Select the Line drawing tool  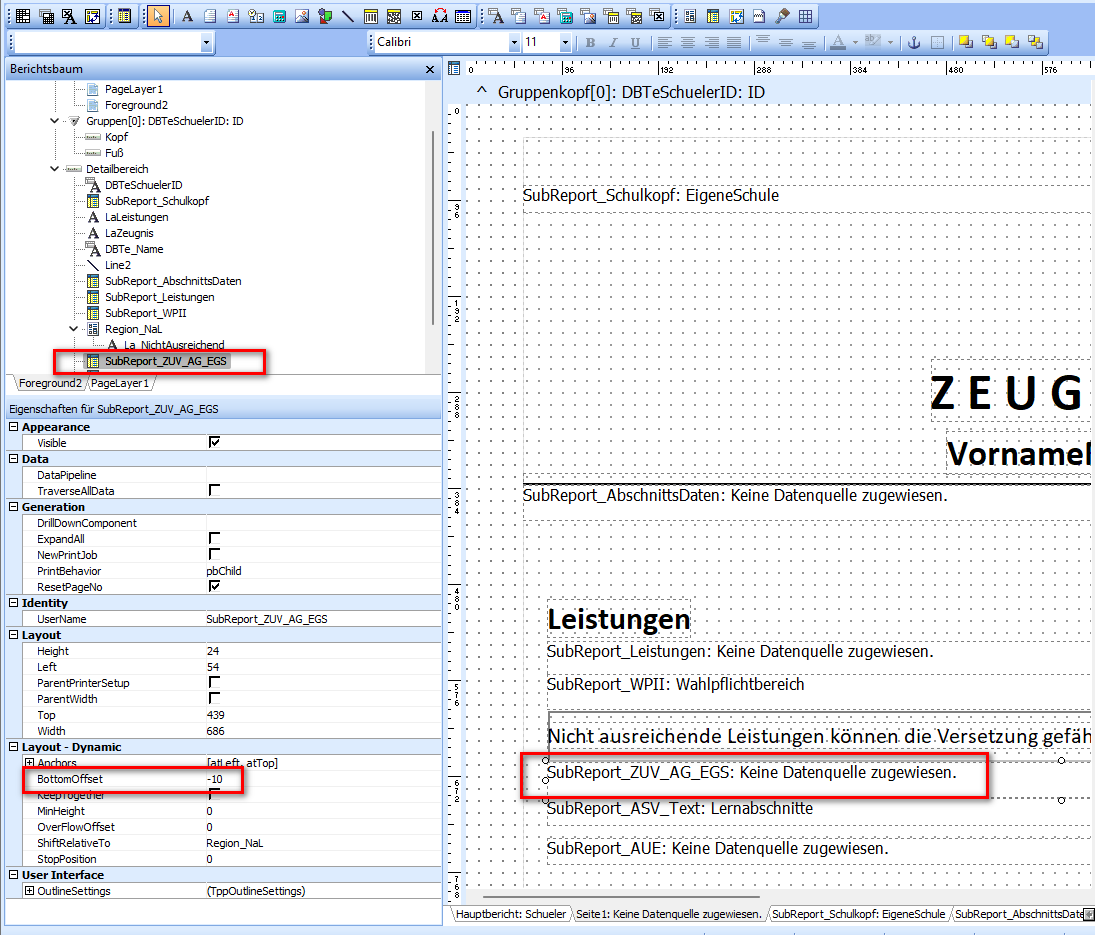click(x=348, y=16)
